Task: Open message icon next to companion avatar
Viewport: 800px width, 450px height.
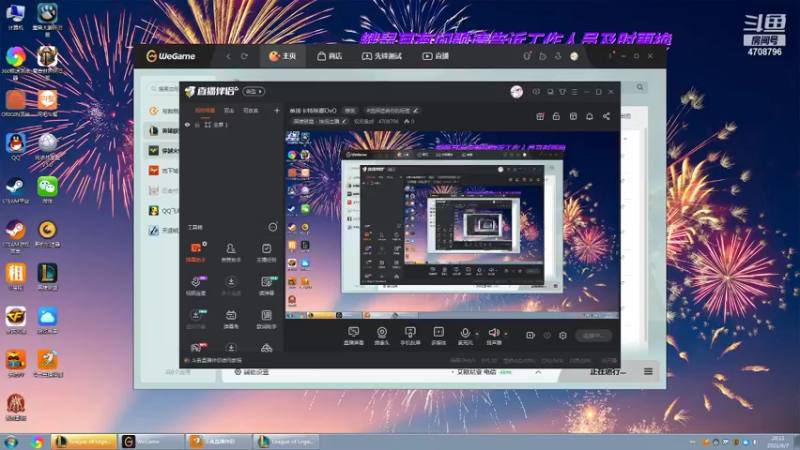Action: 536,92
